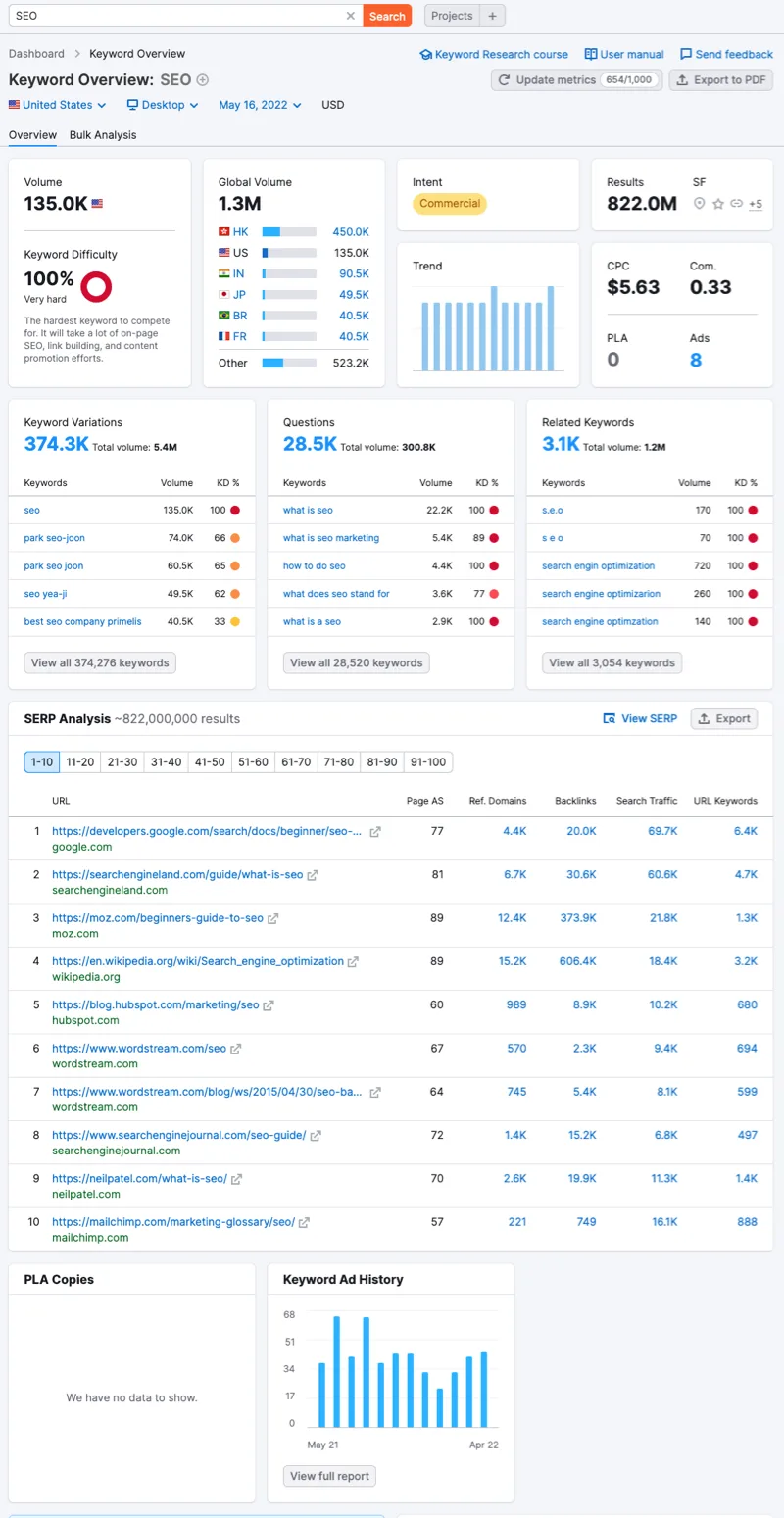Screen dimensions: 784x1518
Task: Click the link SERP feature icon under SF
Action: [736, 204]
